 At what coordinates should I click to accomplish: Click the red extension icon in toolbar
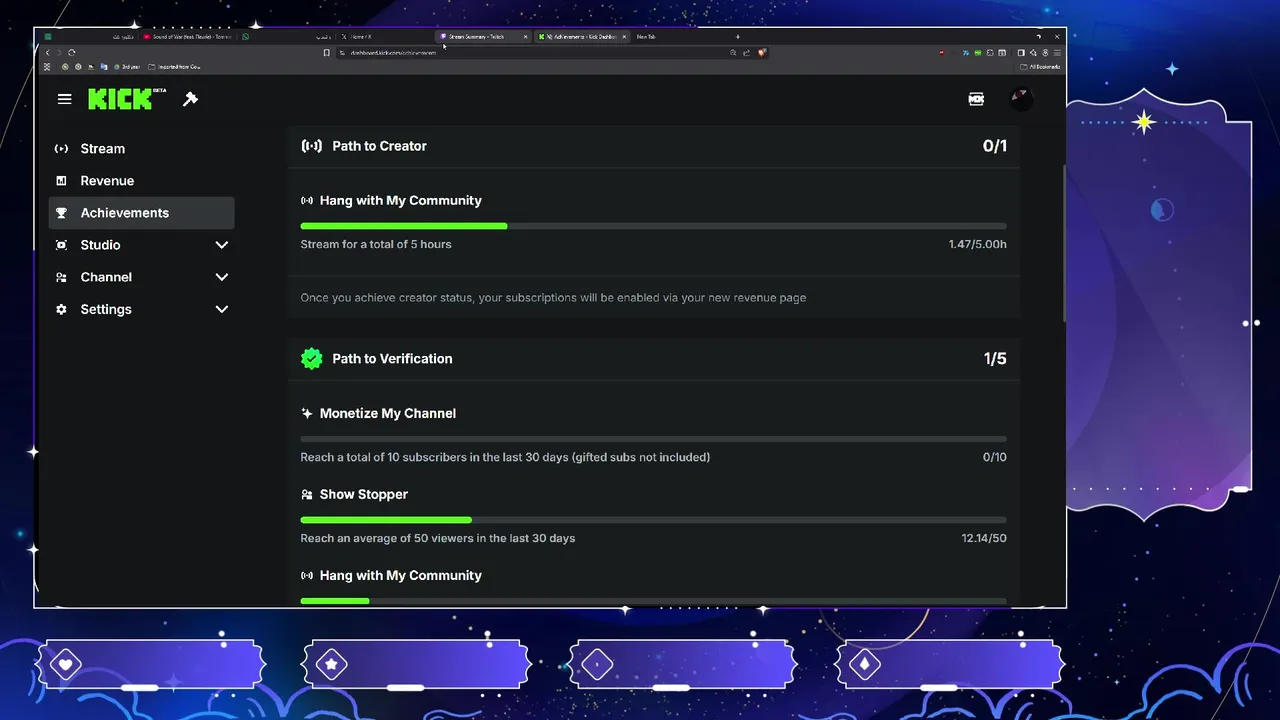click(x=942, y=52)
